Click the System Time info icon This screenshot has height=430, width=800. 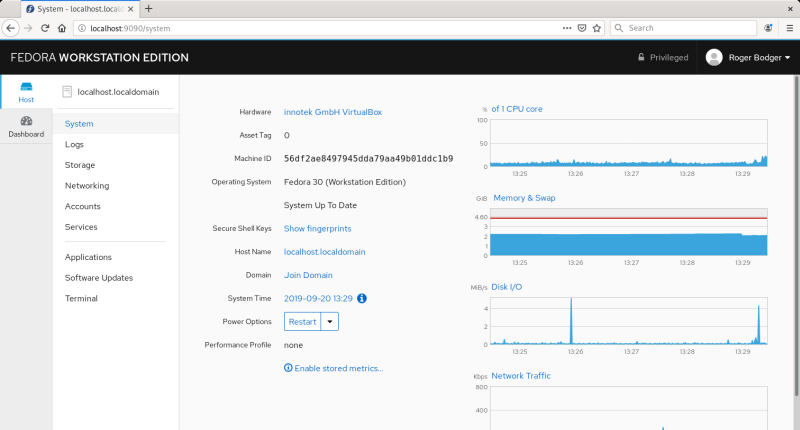pos(362,298)
